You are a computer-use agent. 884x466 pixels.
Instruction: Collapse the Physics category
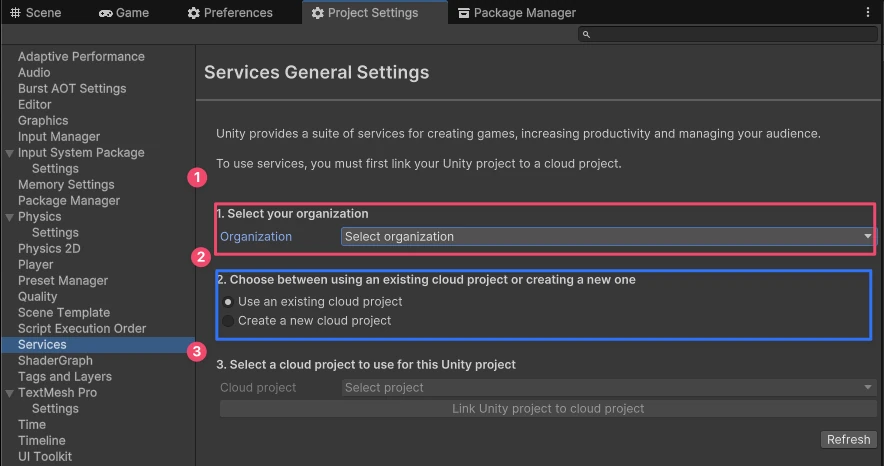pyautogui.click(x=10, y=217)
